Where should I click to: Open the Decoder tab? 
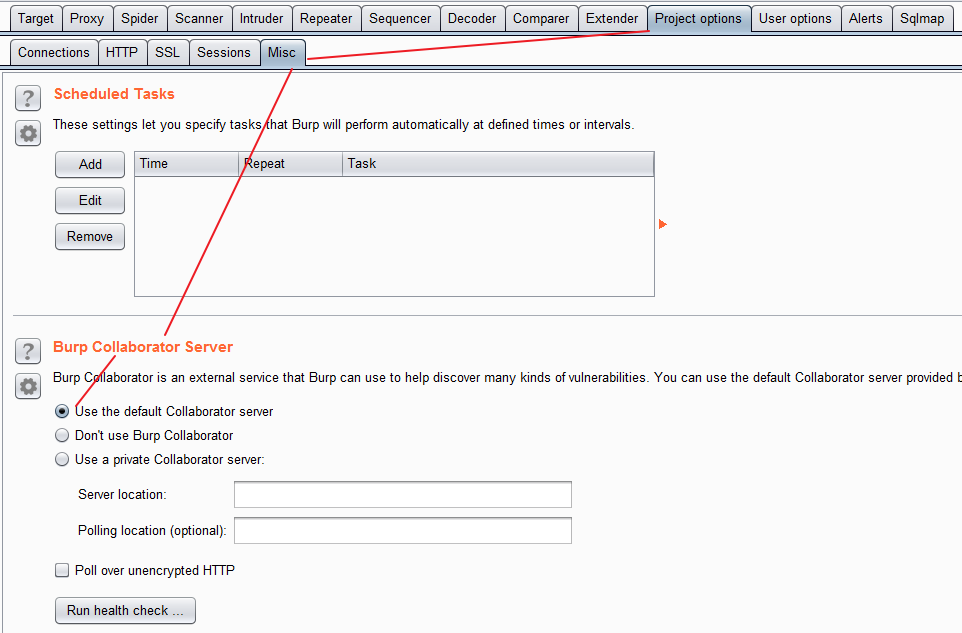tap(472, 18)
